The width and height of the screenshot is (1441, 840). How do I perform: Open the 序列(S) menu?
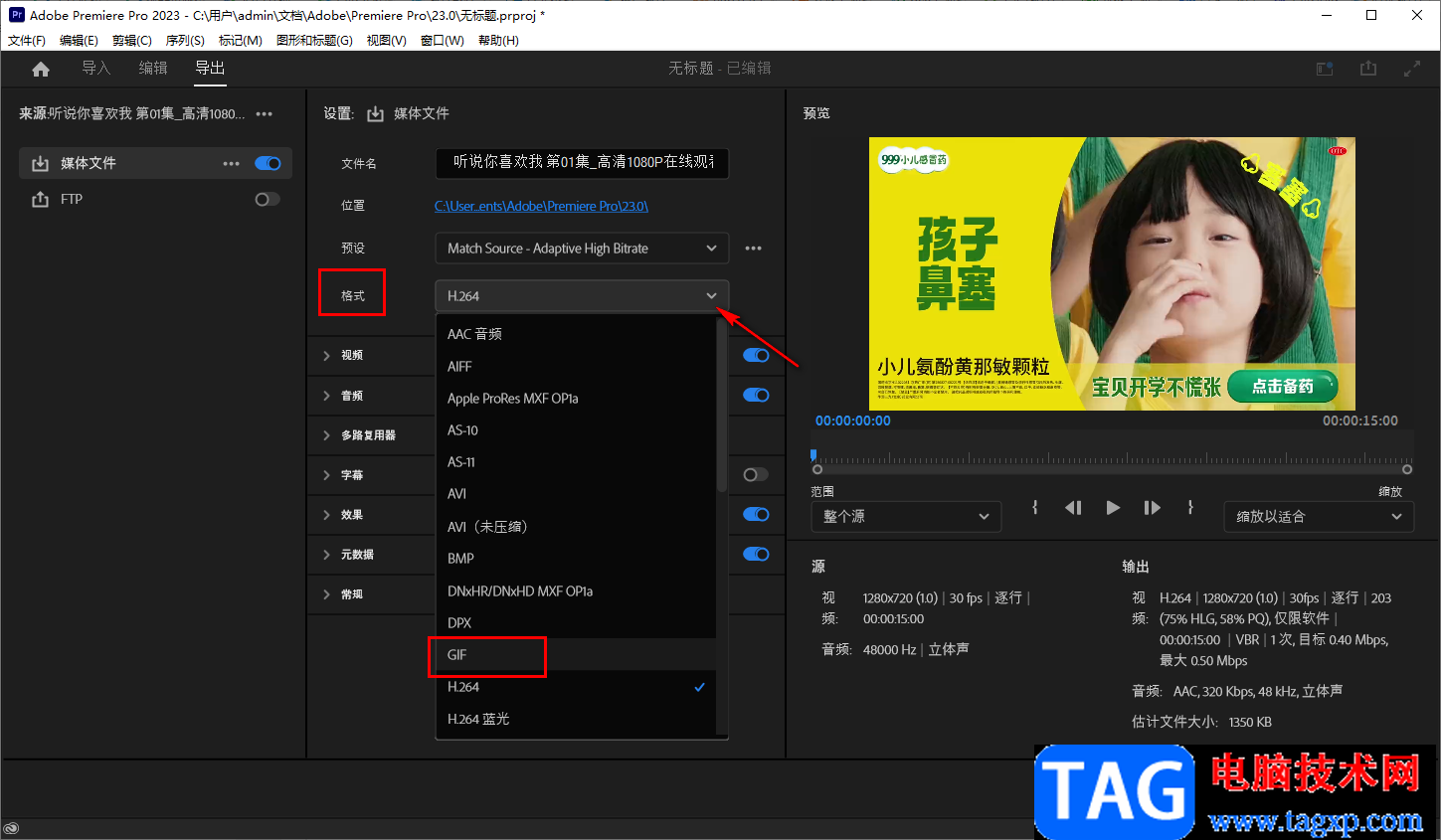click(185, 41)
